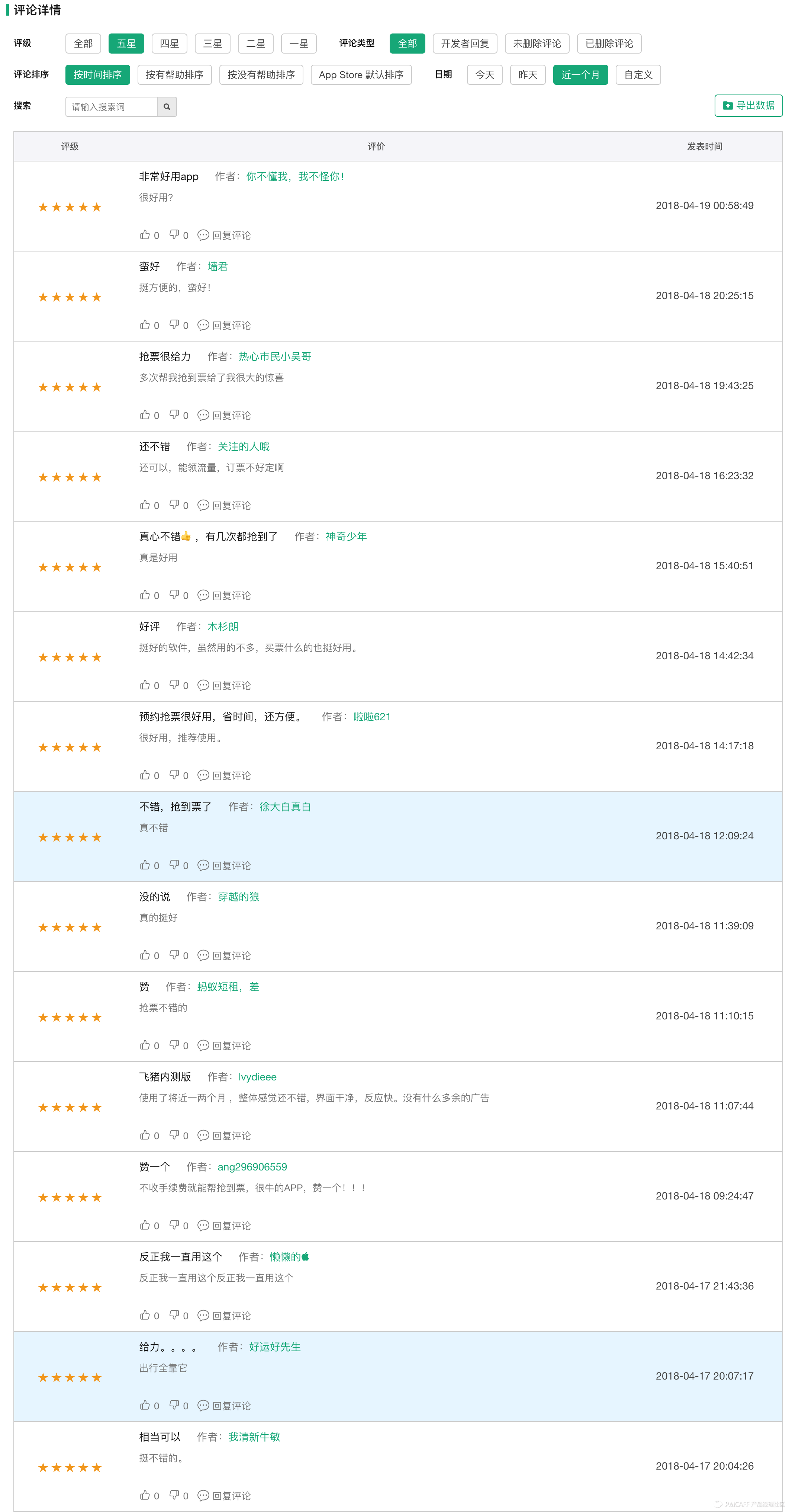
Task: Set date filter to 昨天
Action: point(527,74)
